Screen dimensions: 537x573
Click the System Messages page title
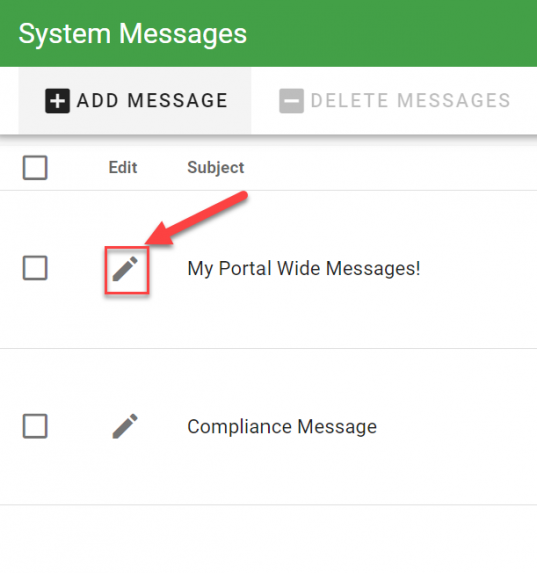click(x=133, y=34)
